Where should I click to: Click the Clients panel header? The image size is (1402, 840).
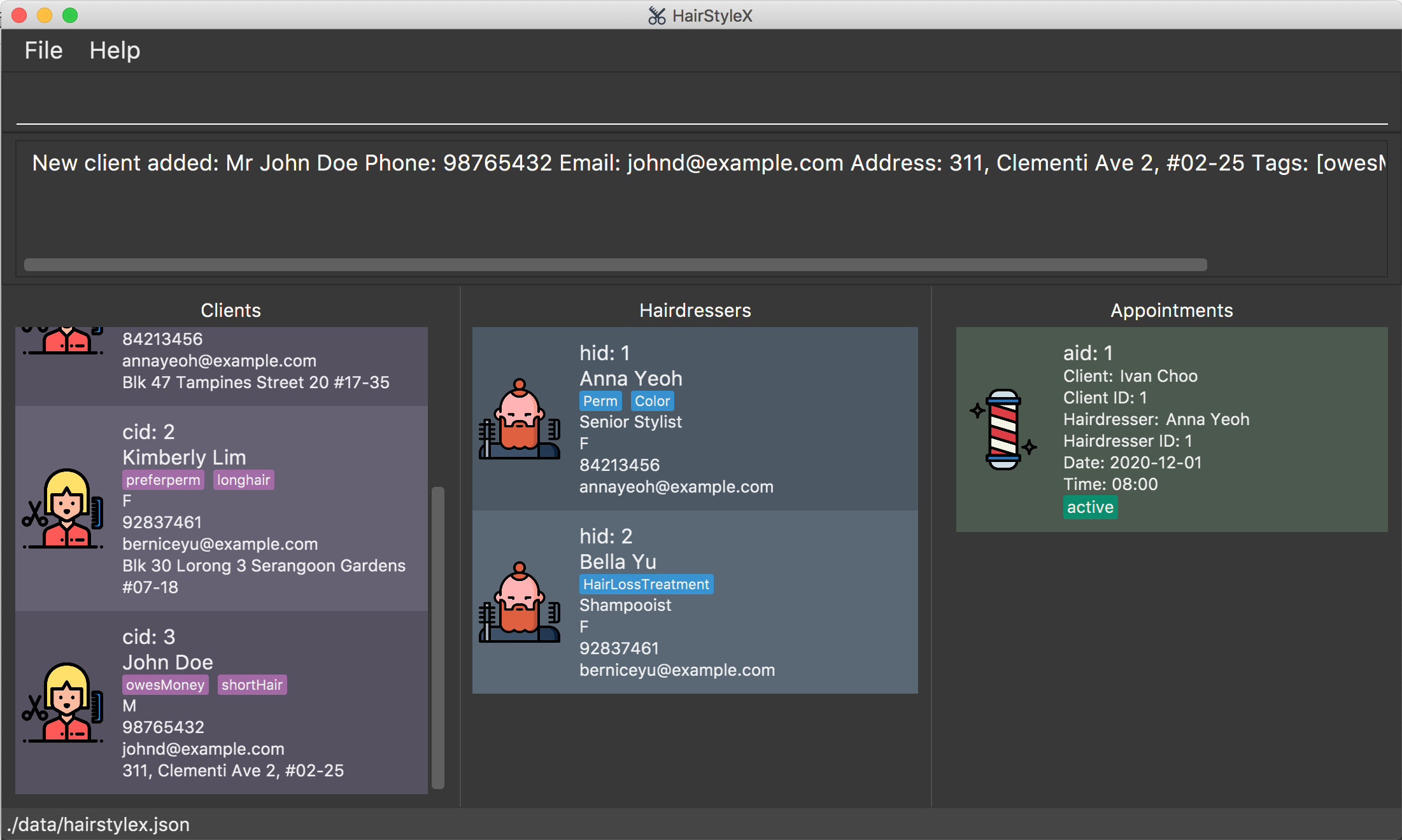(230, 310)
